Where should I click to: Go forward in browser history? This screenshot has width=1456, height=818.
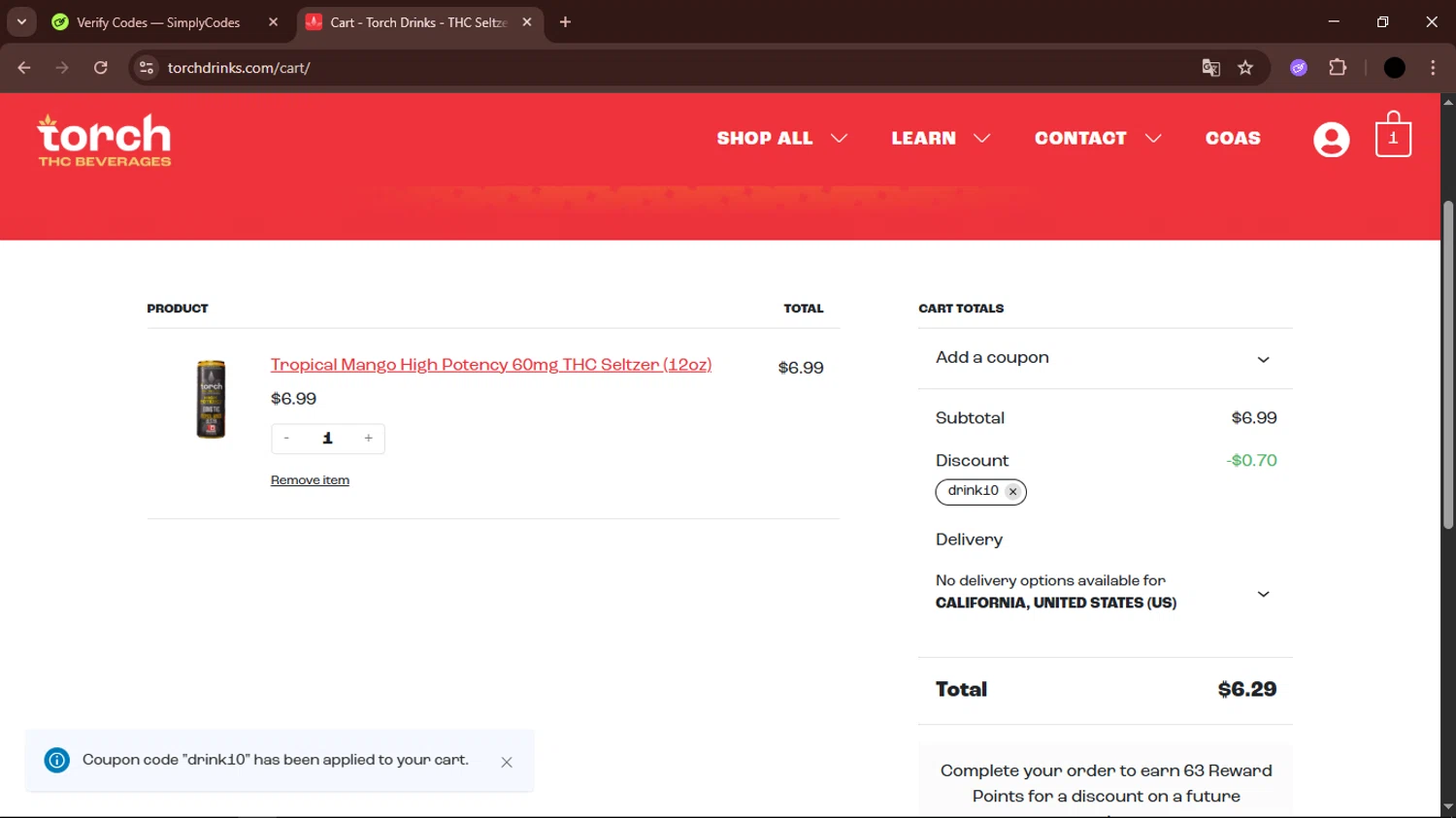[x=62, y=68]
